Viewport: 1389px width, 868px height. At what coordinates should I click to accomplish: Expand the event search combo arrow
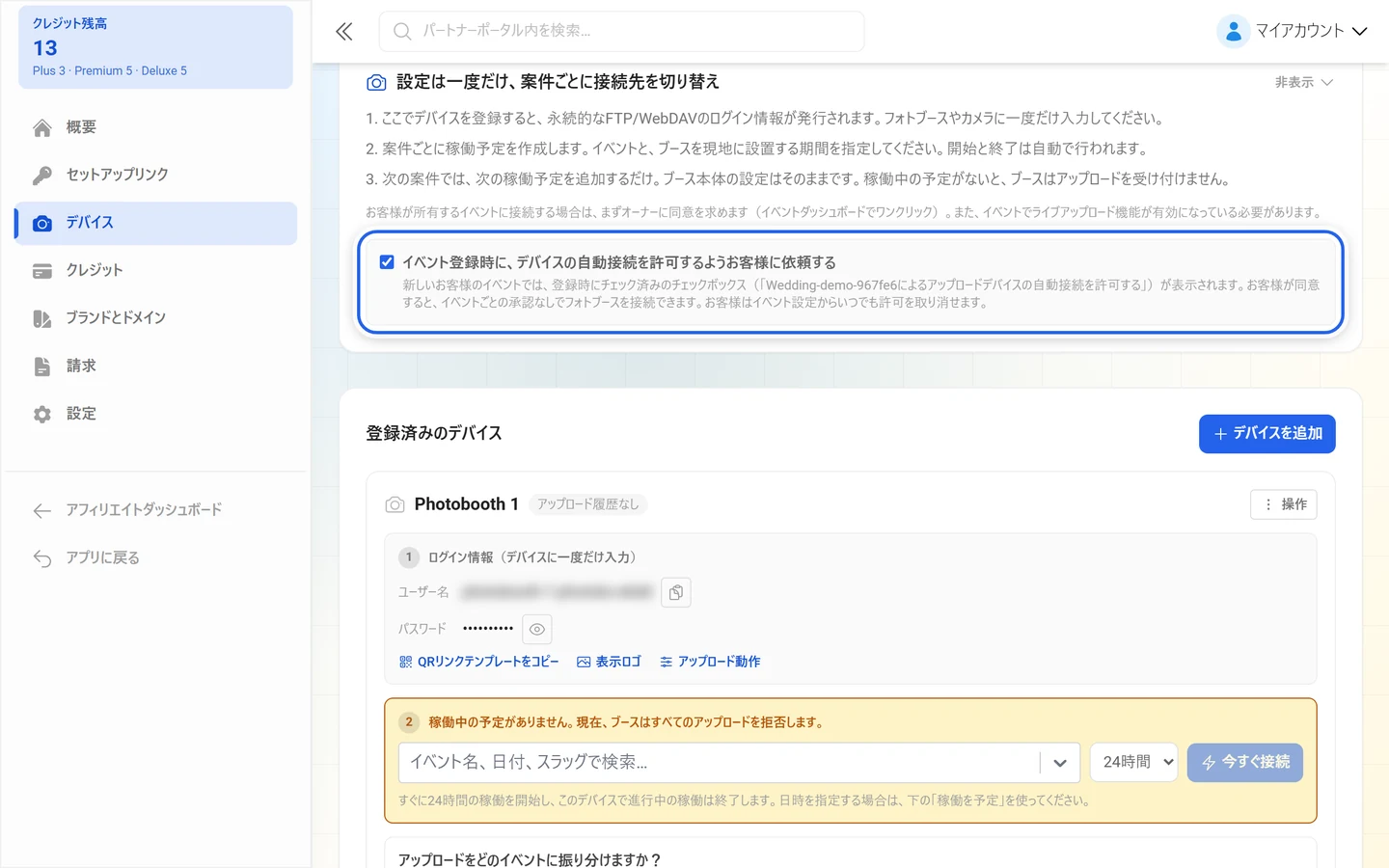pos(1060,763)
